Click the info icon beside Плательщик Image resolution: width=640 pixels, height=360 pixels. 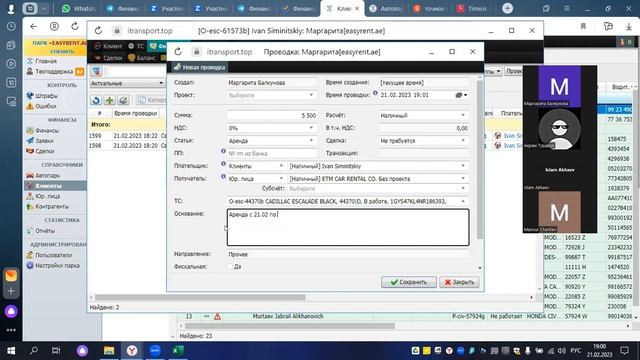[x=223, y=164]
